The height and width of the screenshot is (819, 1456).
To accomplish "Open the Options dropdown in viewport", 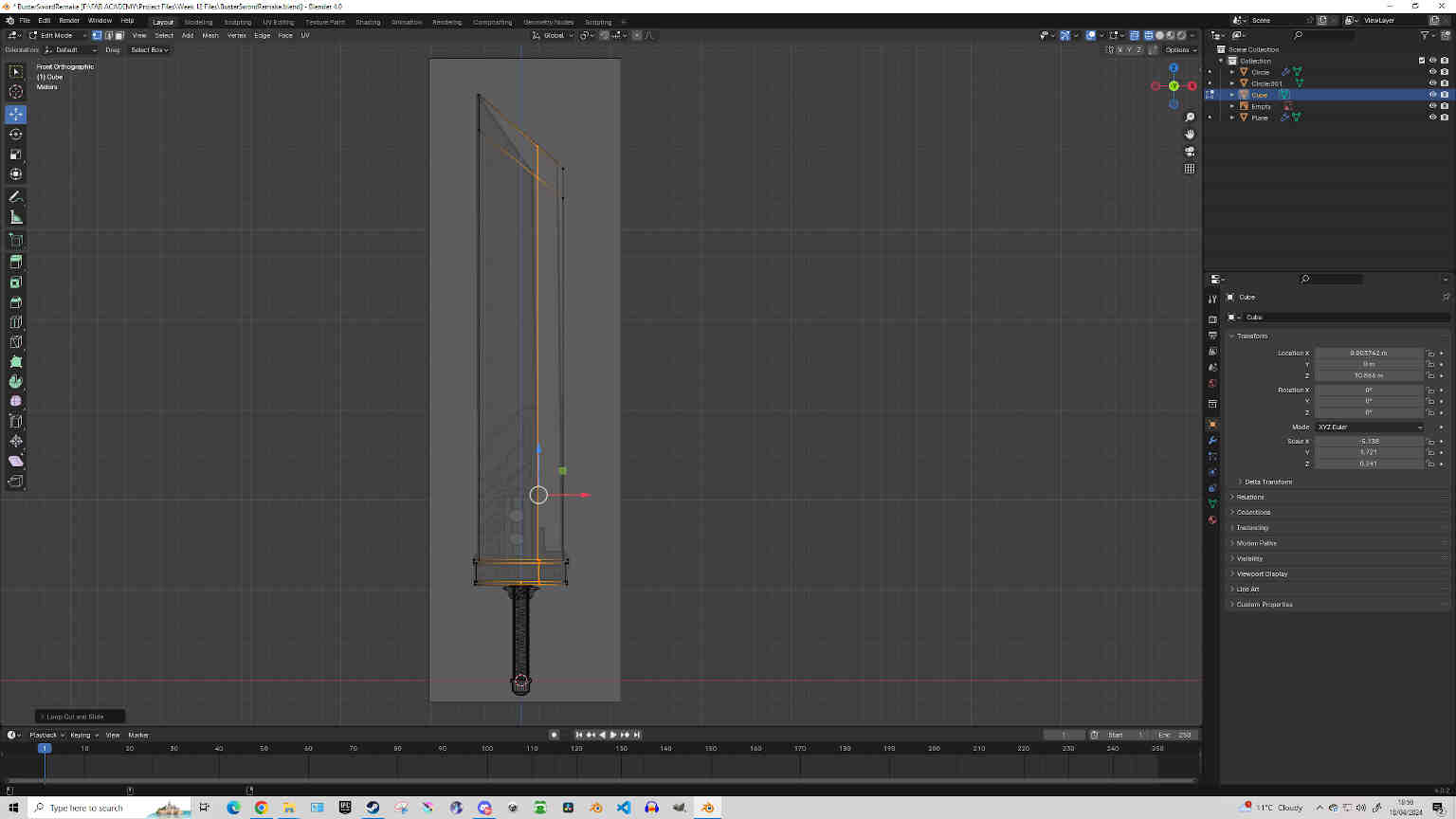I will coord(1180,50).
